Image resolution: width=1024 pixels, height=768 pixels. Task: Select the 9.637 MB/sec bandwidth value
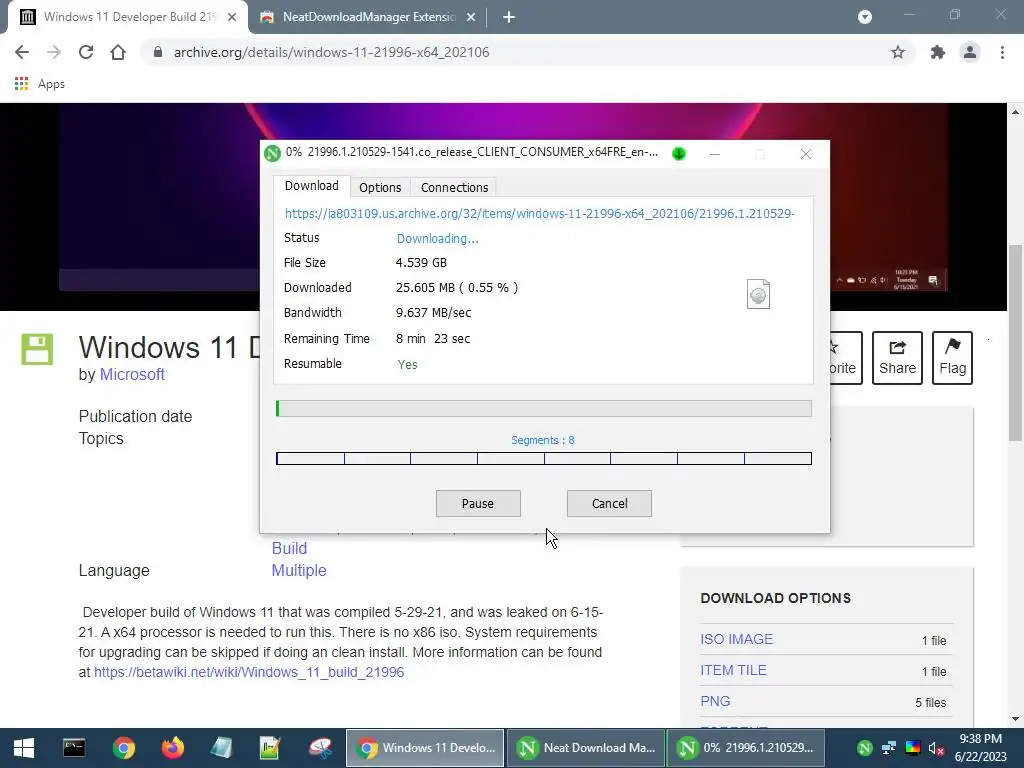434,313
